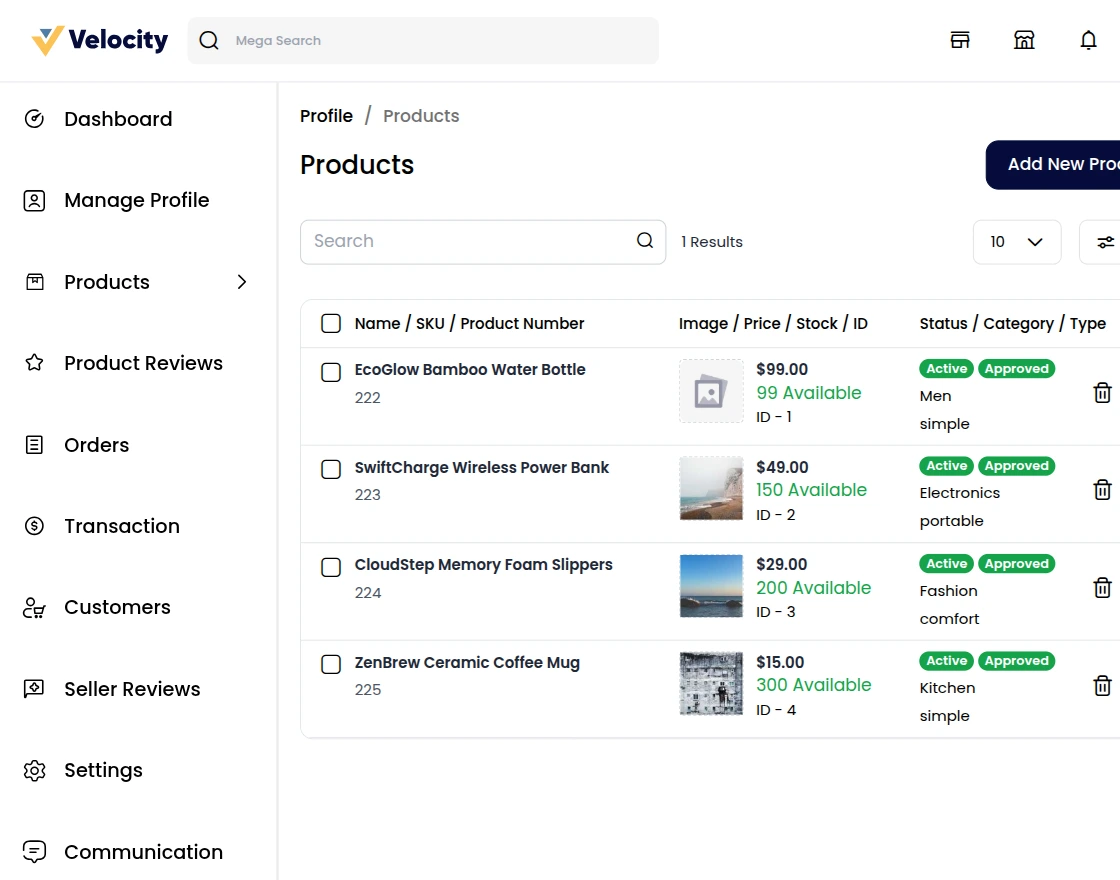Open the 10 per-page dropdown
Viewport: 1120px width, 880px height.
(1016, 242)
